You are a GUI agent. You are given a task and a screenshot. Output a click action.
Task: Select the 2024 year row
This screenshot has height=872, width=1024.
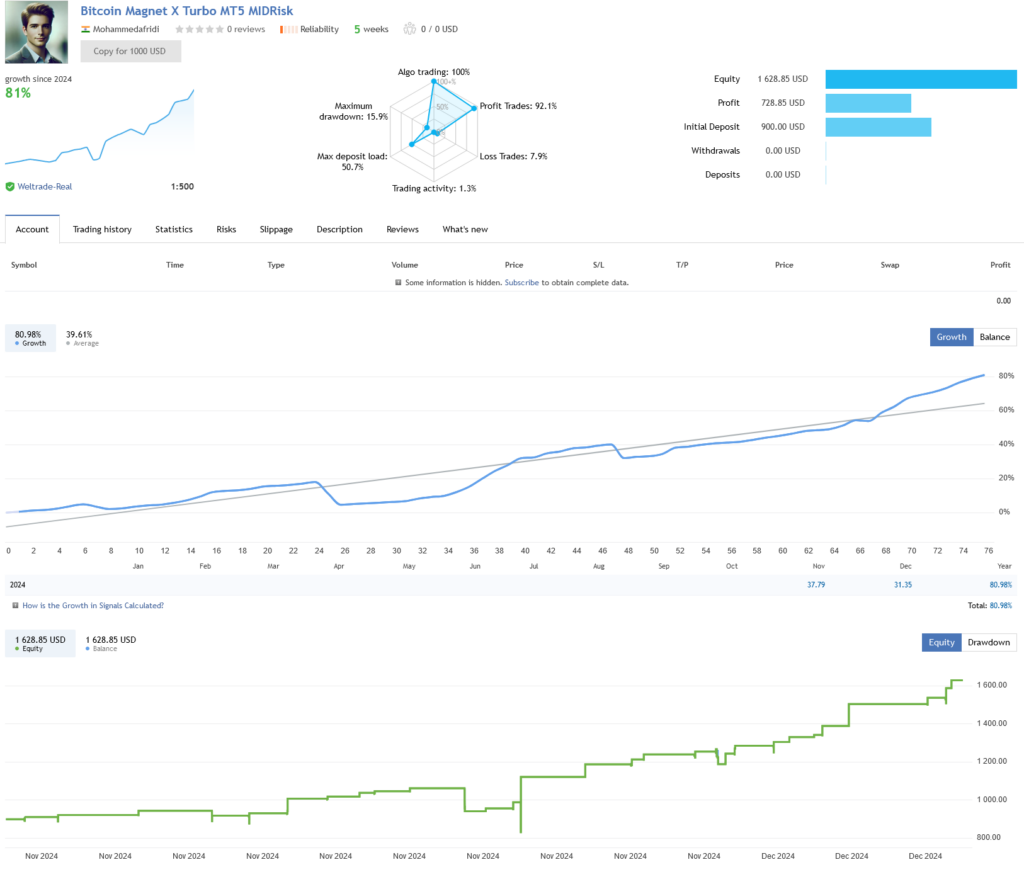[20, 584]
